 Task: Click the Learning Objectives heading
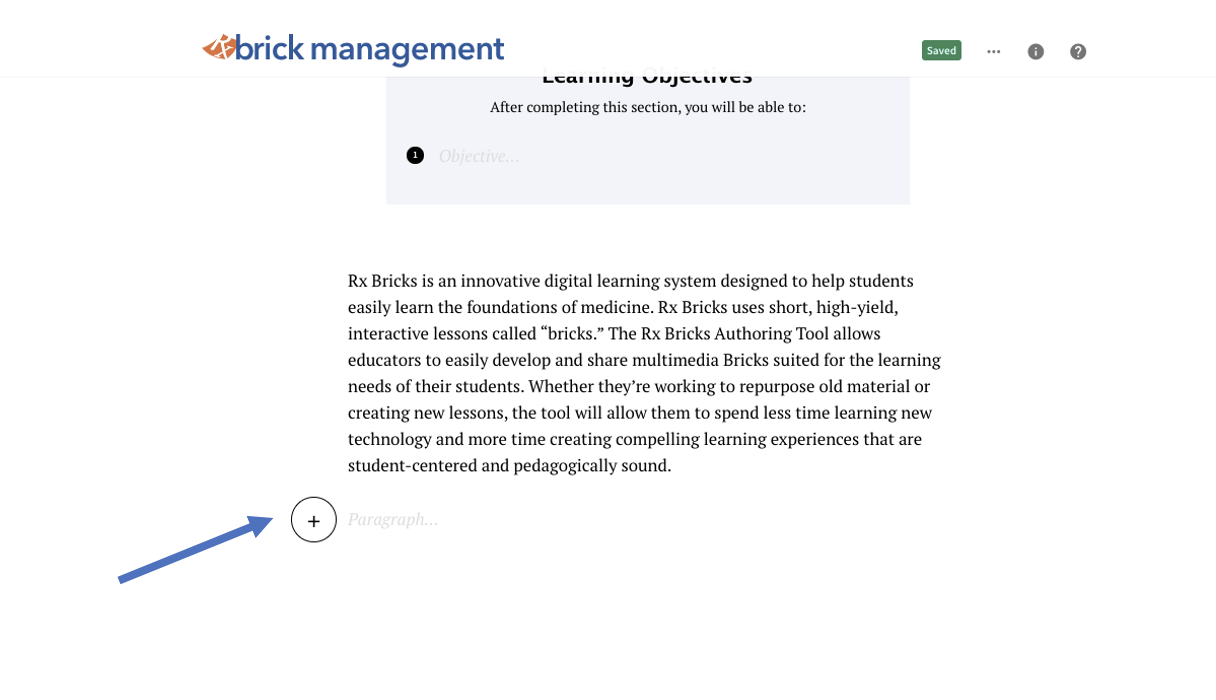[x=647, y=75]
